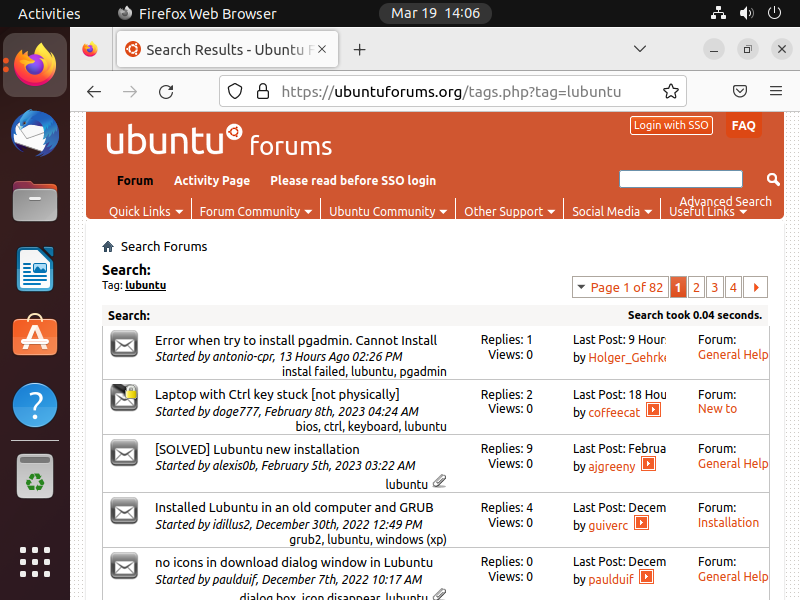The width and height of the screenshot is (800, 600).
Task: Expand Social Media dropdown
Action: coord(612,211)
